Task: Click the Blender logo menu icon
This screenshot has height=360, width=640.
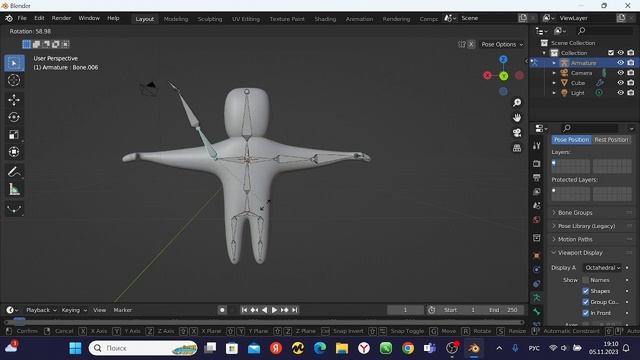Action: (9, 18)
